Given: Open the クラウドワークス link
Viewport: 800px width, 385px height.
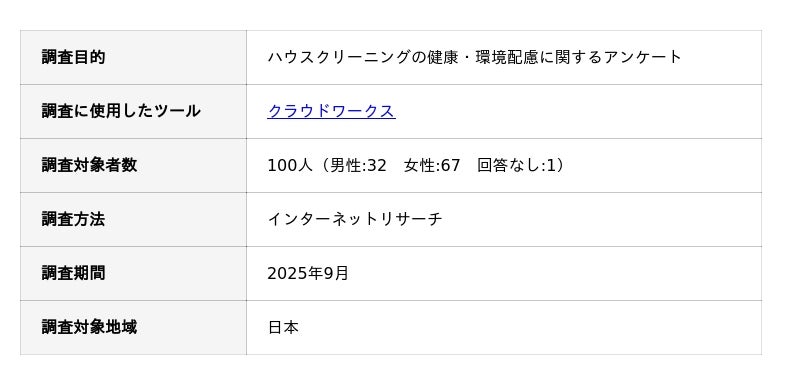Looking at the screenshot, I should 331,111.
